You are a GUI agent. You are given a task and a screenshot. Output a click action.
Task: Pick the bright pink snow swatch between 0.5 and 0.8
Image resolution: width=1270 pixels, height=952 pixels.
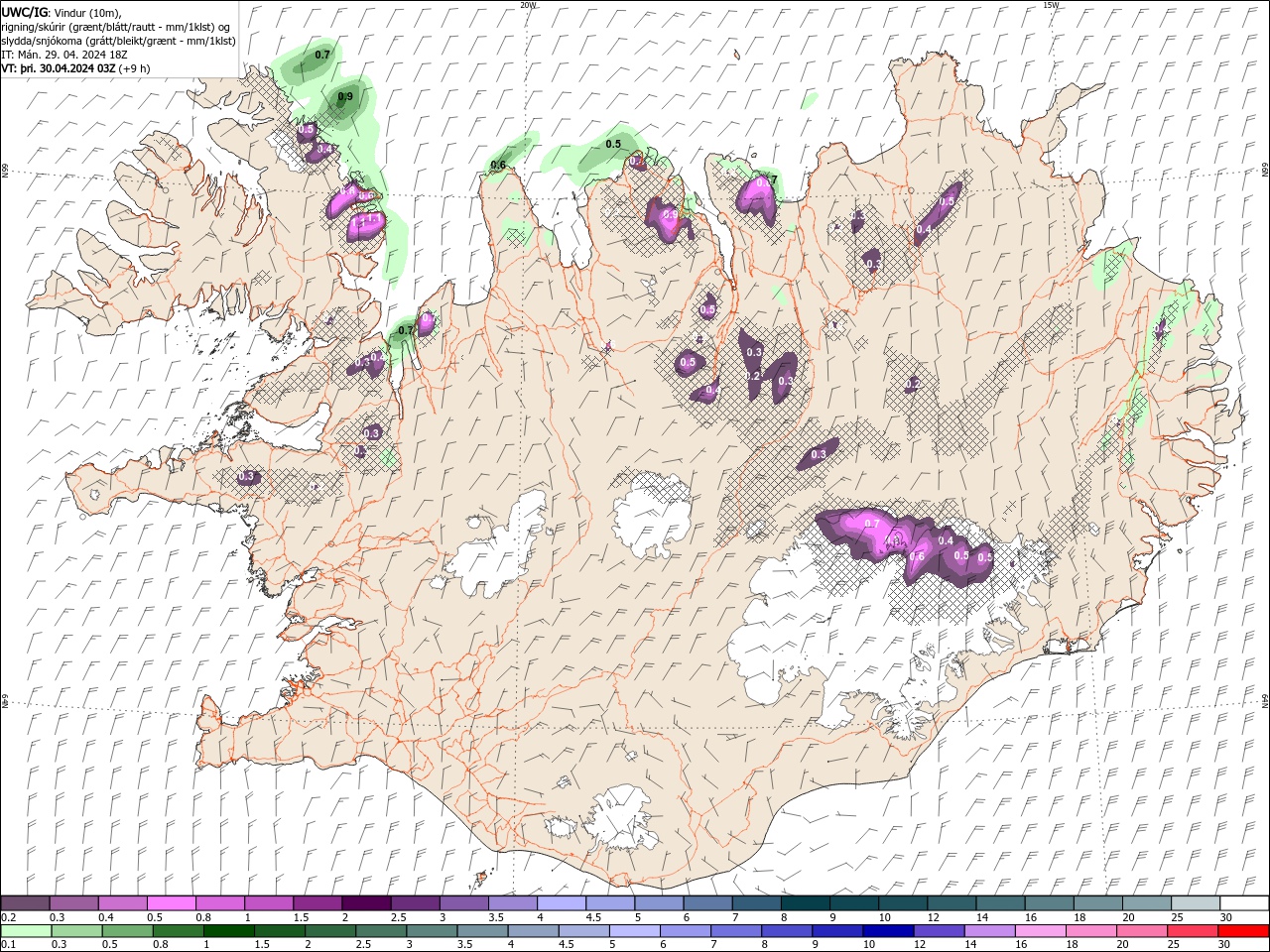click(x=172, y=903)
